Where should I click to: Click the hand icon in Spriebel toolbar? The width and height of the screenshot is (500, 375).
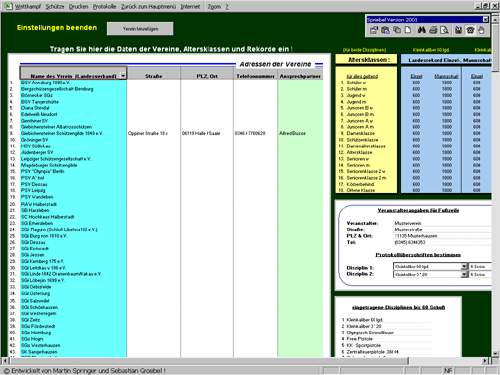481,30
